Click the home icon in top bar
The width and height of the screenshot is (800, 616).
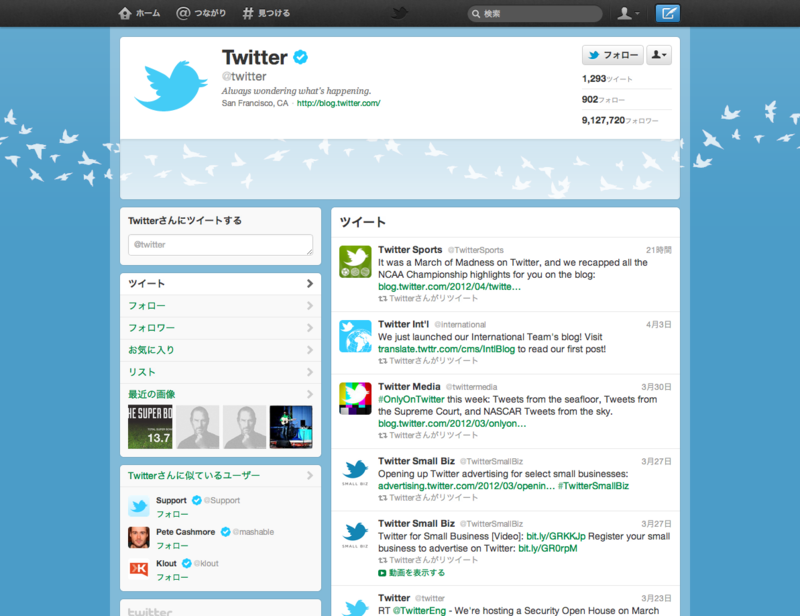click(125, 13)
